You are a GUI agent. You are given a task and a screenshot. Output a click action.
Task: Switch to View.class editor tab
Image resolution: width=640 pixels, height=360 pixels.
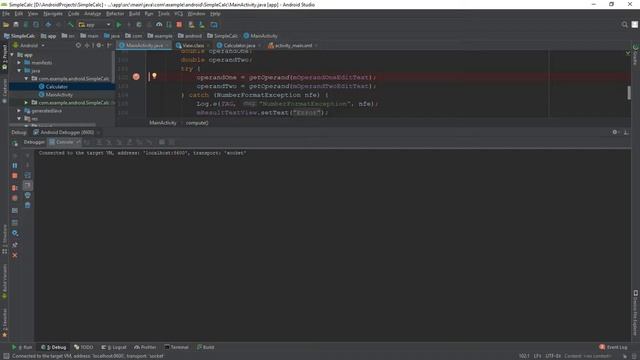click(193, 46)
